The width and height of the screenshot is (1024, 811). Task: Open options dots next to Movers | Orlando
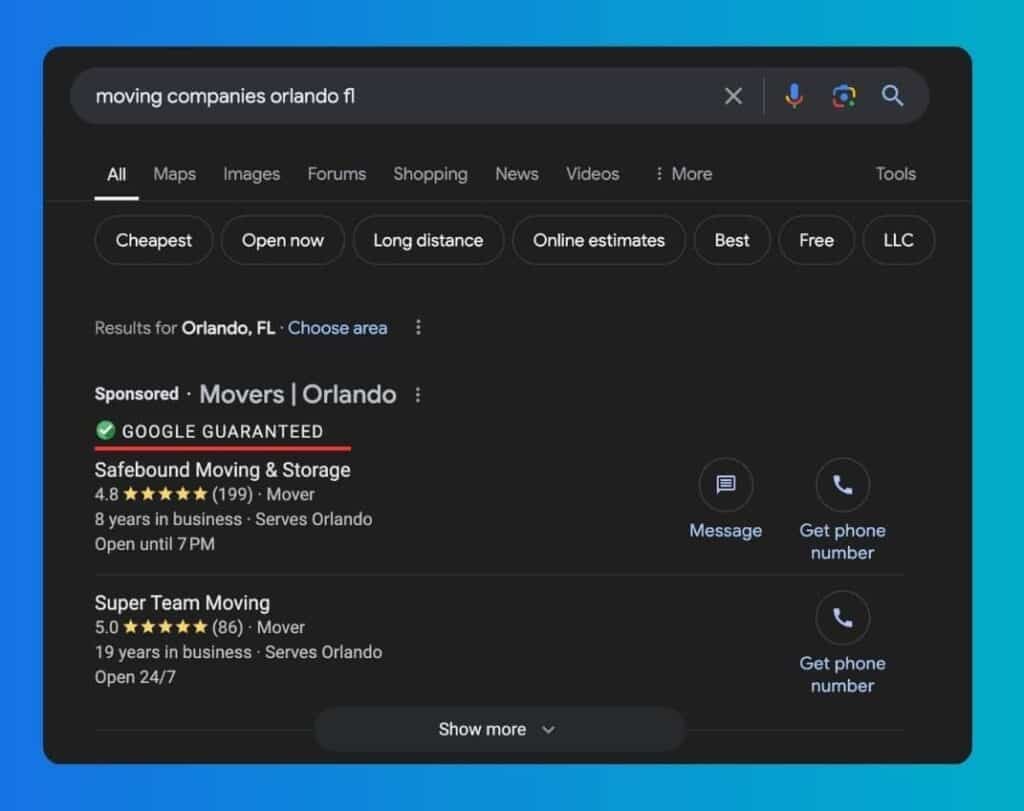click(x=418, y=394)
